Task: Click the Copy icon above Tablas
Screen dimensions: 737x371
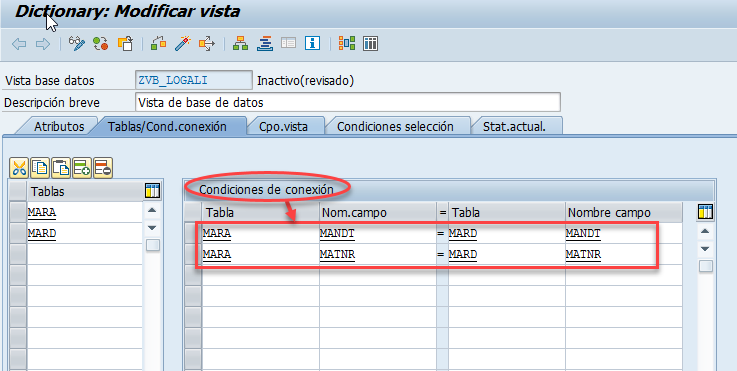Action: click(40, 168)
